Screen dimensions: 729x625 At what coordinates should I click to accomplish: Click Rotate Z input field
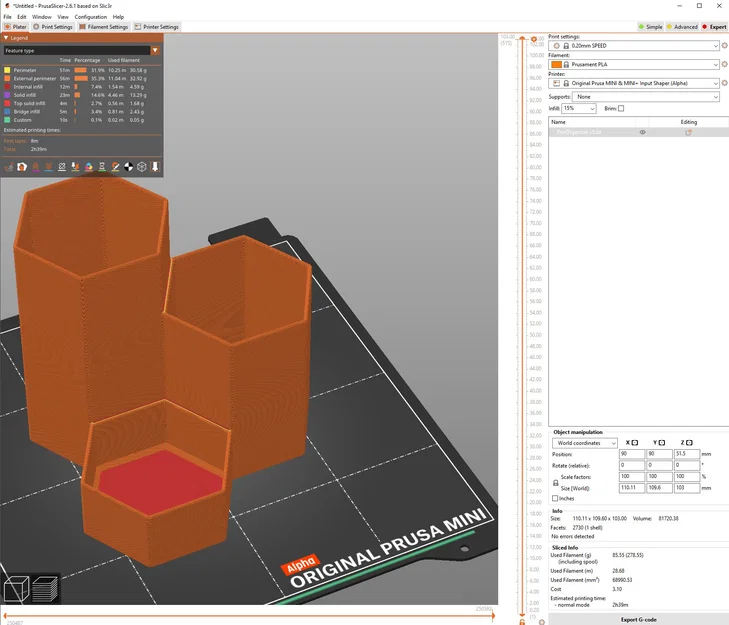pyautogui.click(x=687, y=465)
